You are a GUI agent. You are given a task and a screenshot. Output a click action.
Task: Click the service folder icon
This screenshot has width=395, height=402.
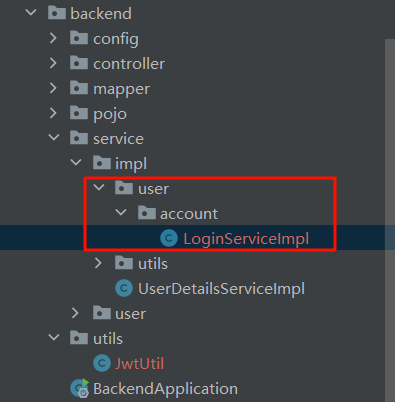79,138
